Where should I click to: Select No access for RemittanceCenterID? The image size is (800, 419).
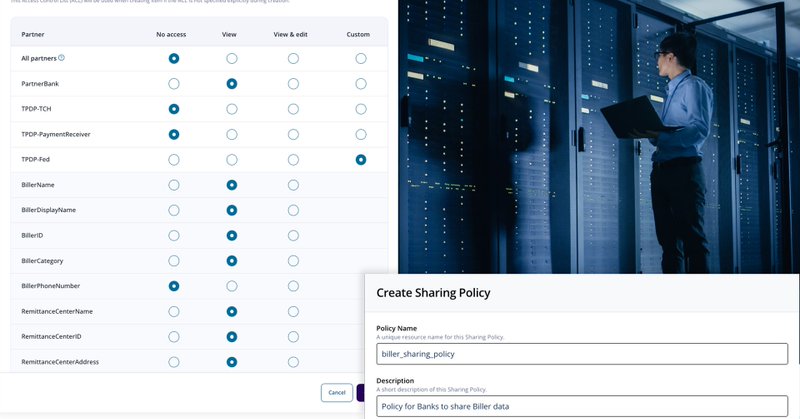(x=174, y=337)
